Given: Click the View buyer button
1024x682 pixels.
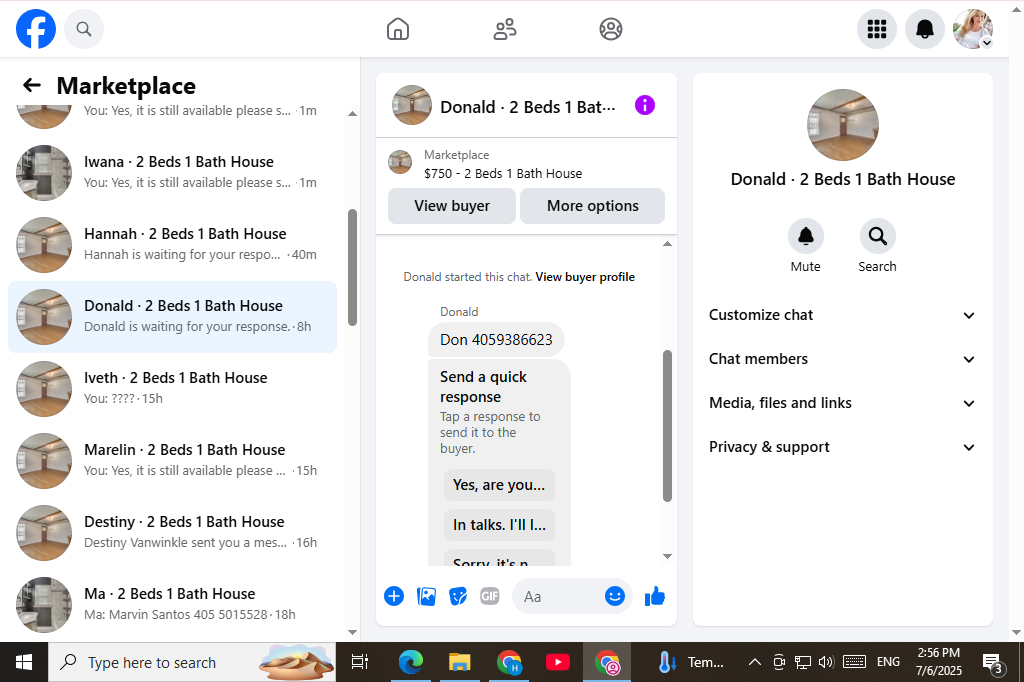Looking at the screenshot, I should [452, 206].
